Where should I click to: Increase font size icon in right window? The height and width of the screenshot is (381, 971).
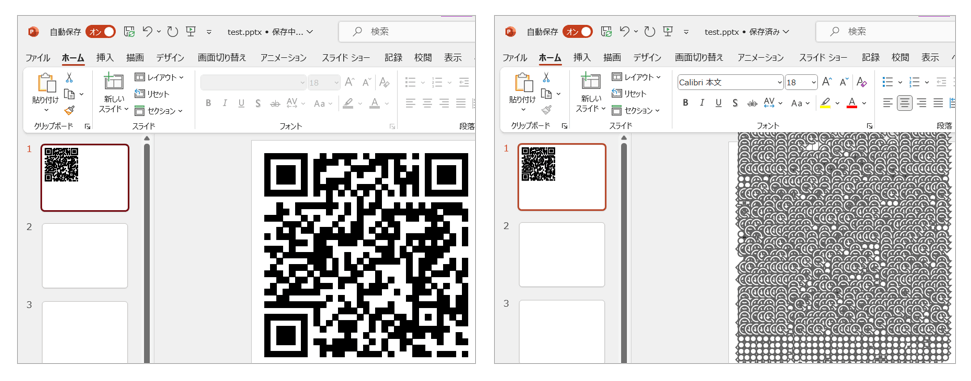(827, 82)
